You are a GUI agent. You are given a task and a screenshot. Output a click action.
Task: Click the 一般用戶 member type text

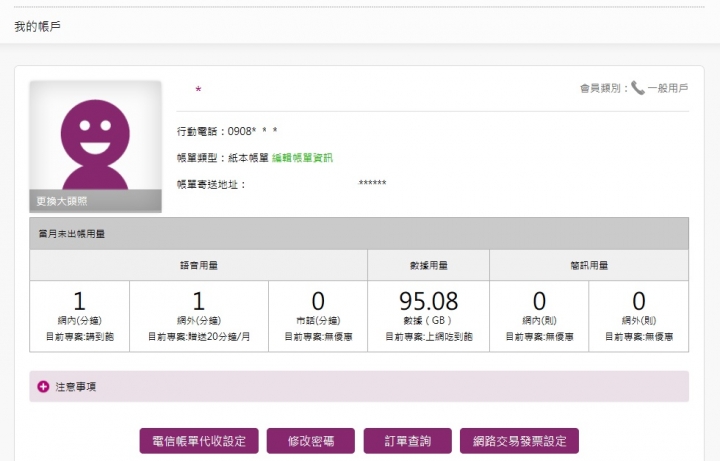tap(668, 88)
